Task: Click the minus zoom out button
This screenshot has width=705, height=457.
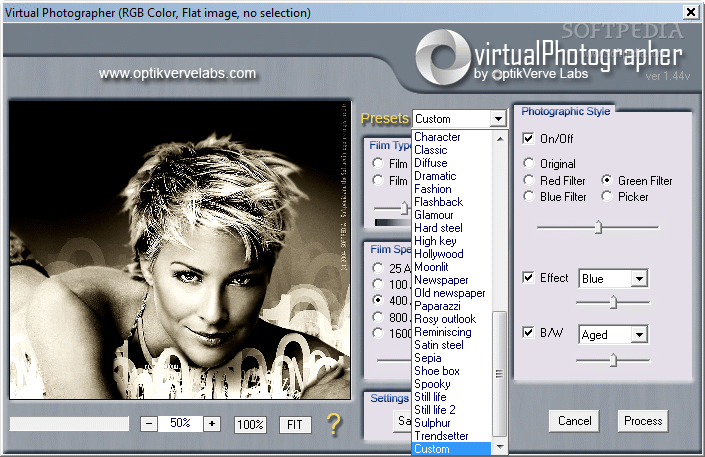Action: pyautogui.click(x=149, y=424)
